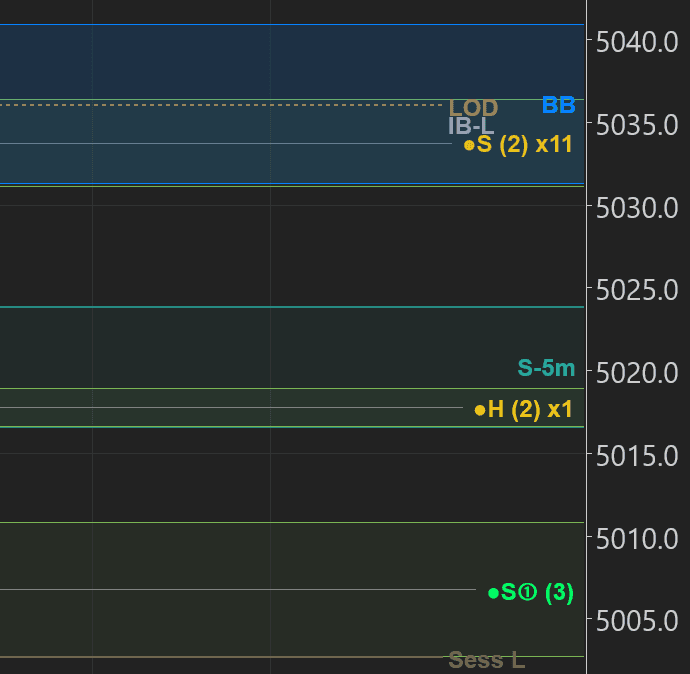
Task: Select the 5010.0 price axis label
Action: coord(637,539)
